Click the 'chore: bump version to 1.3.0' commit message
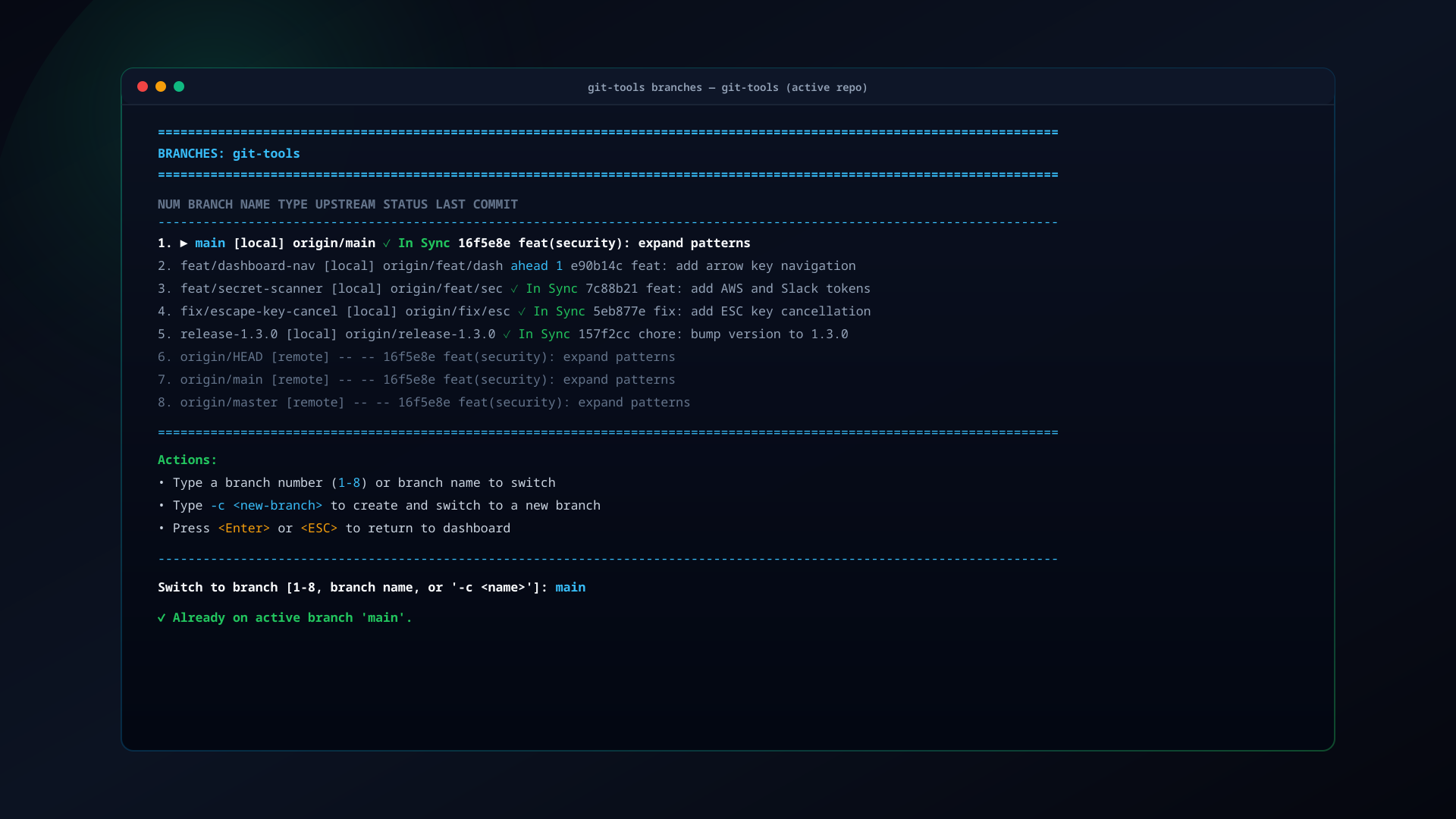Image resolution: width=1456 pixels, height=819 pixels. coord(743,334)
